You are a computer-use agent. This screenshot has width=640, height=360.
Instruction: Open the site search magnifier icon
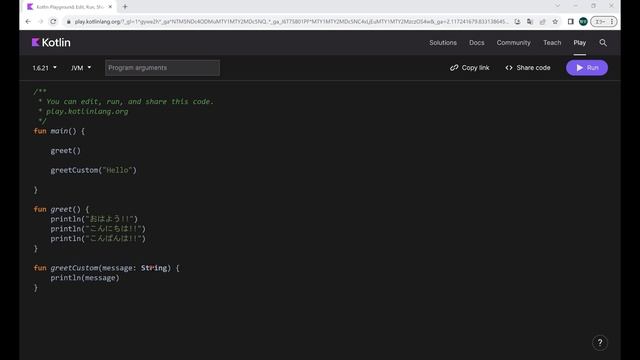[x=603, y=42]
